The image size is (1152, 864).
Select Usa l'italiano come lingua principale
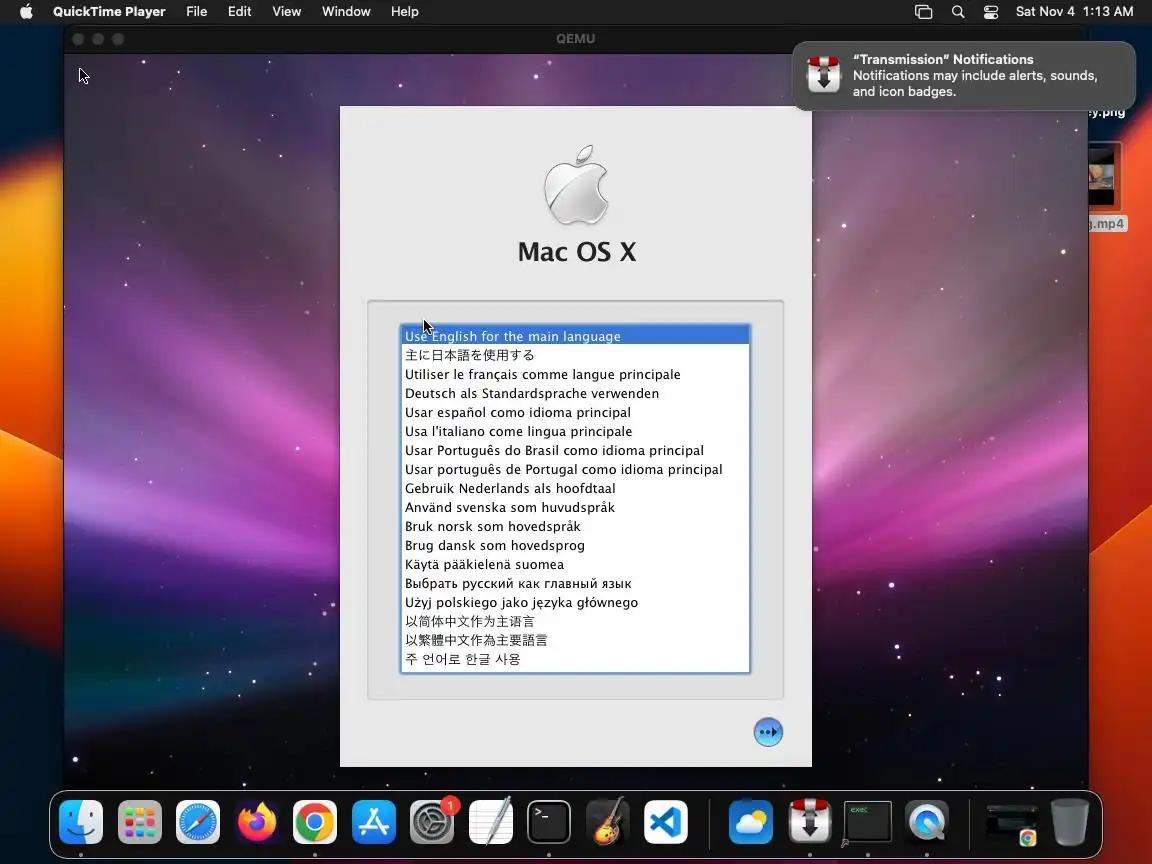(575, 431)
